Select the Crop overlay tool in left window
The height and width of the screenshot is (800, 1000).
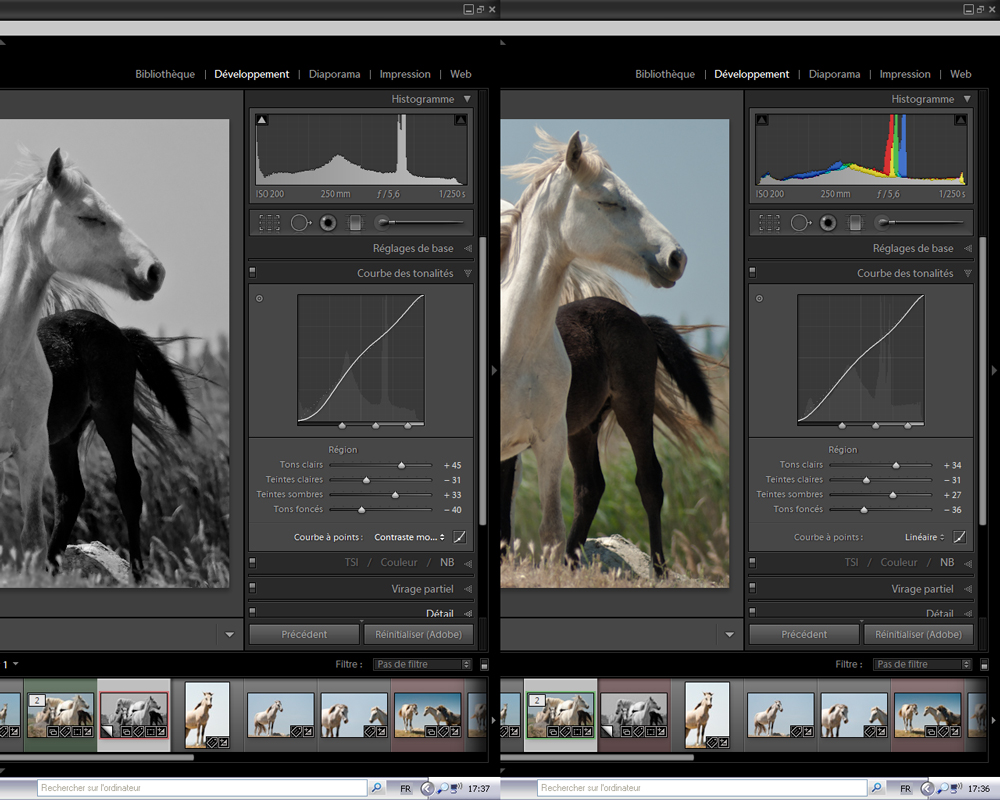269,223
